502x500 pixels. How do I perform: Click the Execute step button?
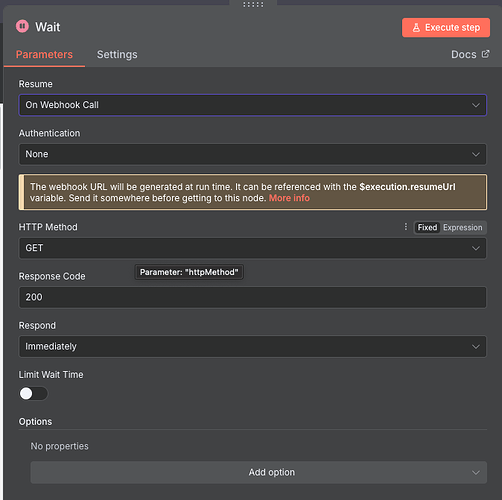(x=446, y=27)
